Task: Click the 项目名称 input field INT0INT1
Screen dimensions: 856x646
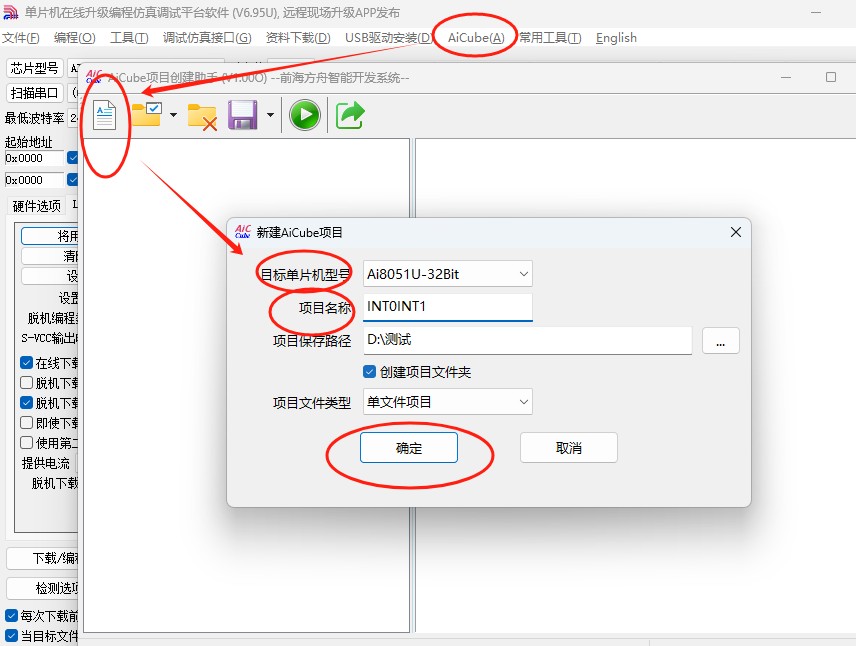Action: click(448, 307)
